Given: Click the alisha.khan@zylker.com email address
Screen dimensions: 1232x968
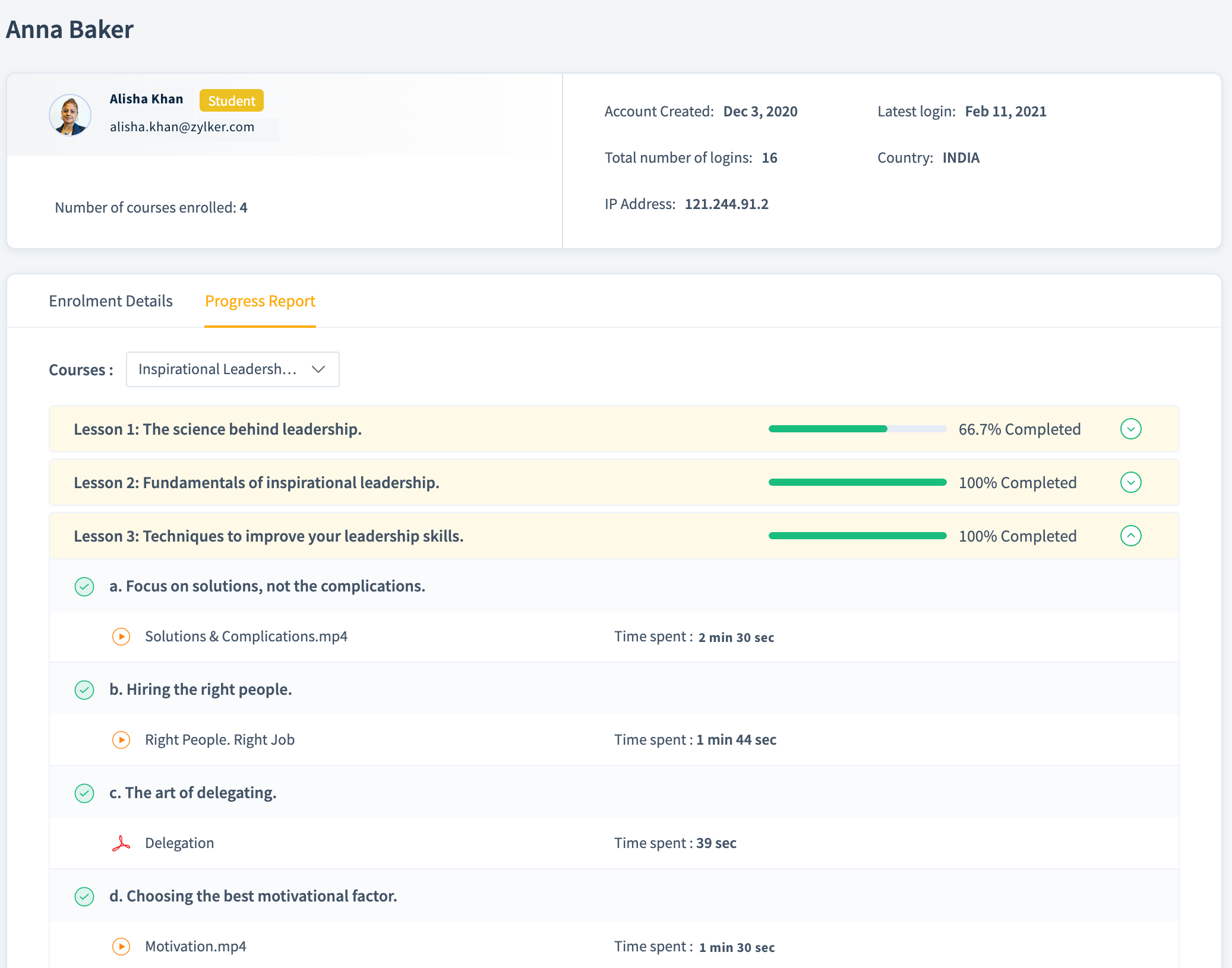Looking at the screenshot, I should point(182,127).
